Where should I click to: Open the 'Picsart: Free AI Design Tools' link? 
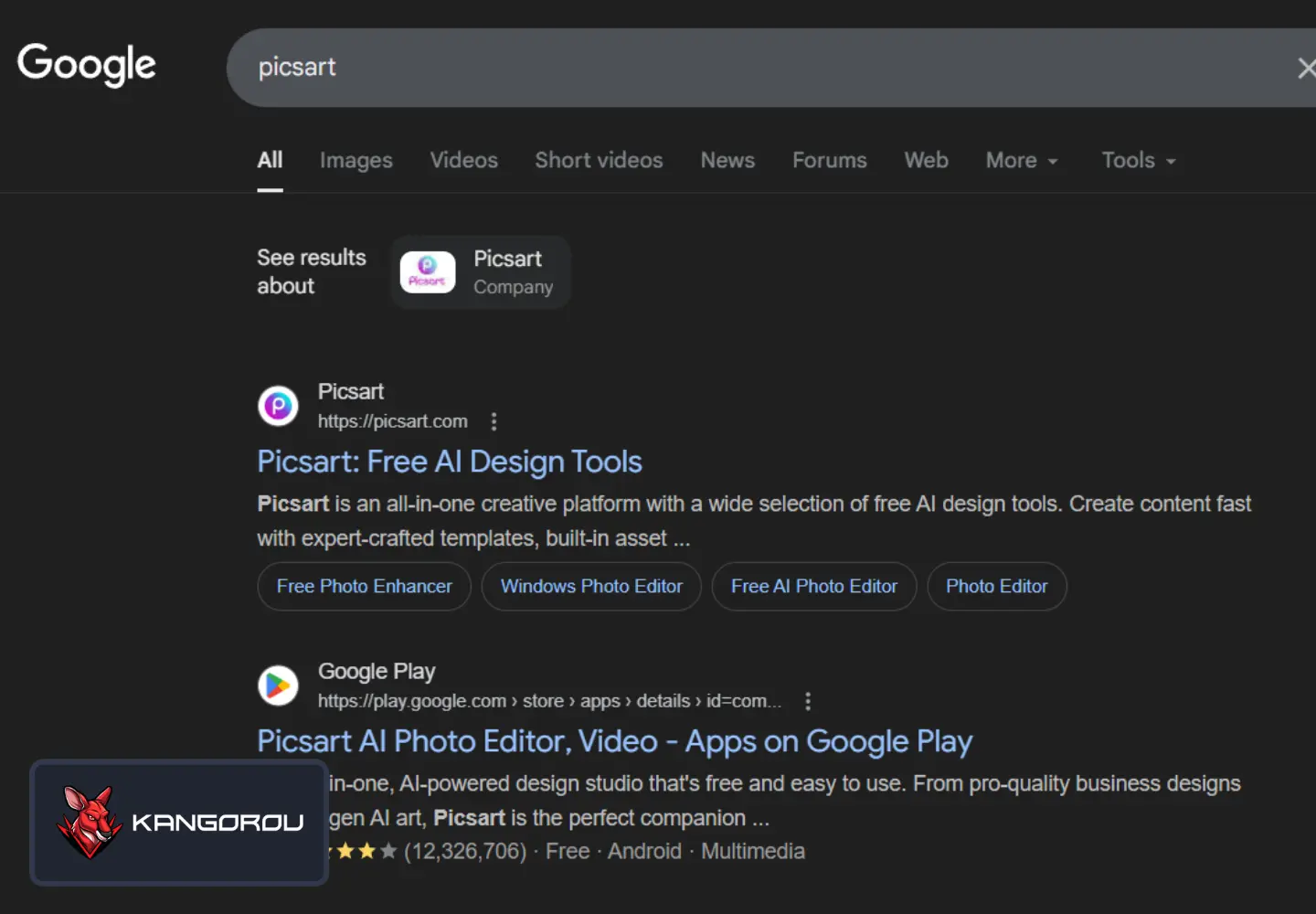pyautogui.click(x=449, y=462)
